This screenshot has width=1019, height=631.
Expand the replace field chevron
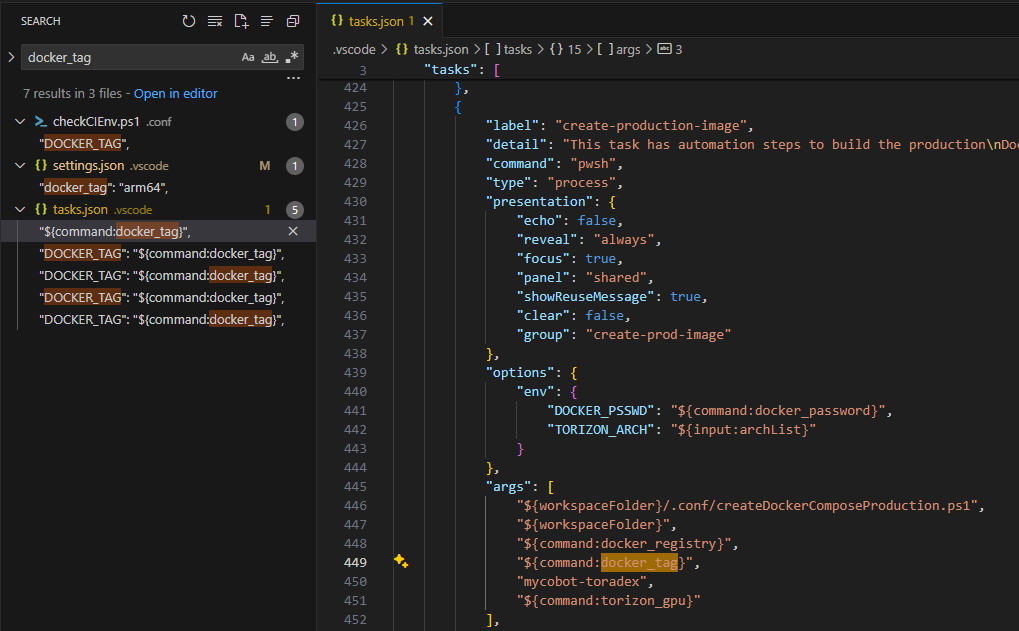pos(11,57)
